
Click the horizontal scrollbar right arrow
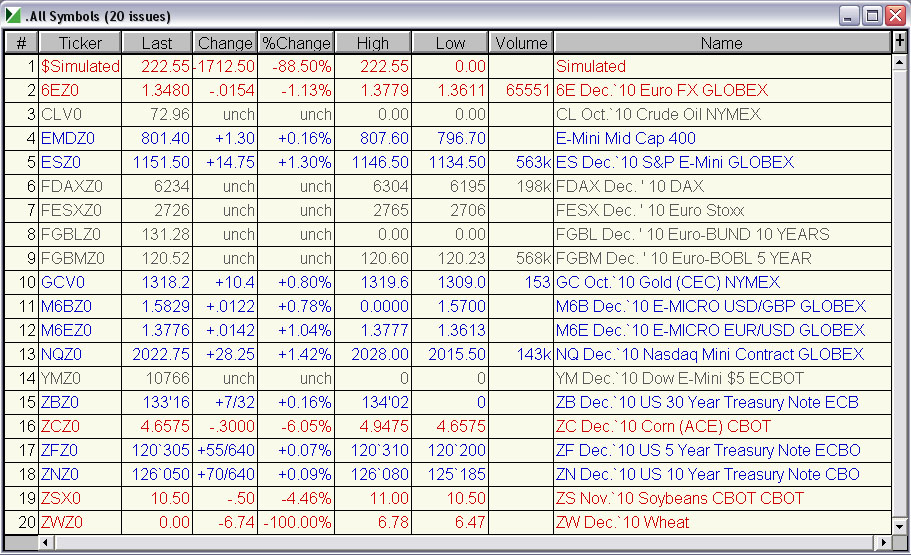tap(883, 543)
